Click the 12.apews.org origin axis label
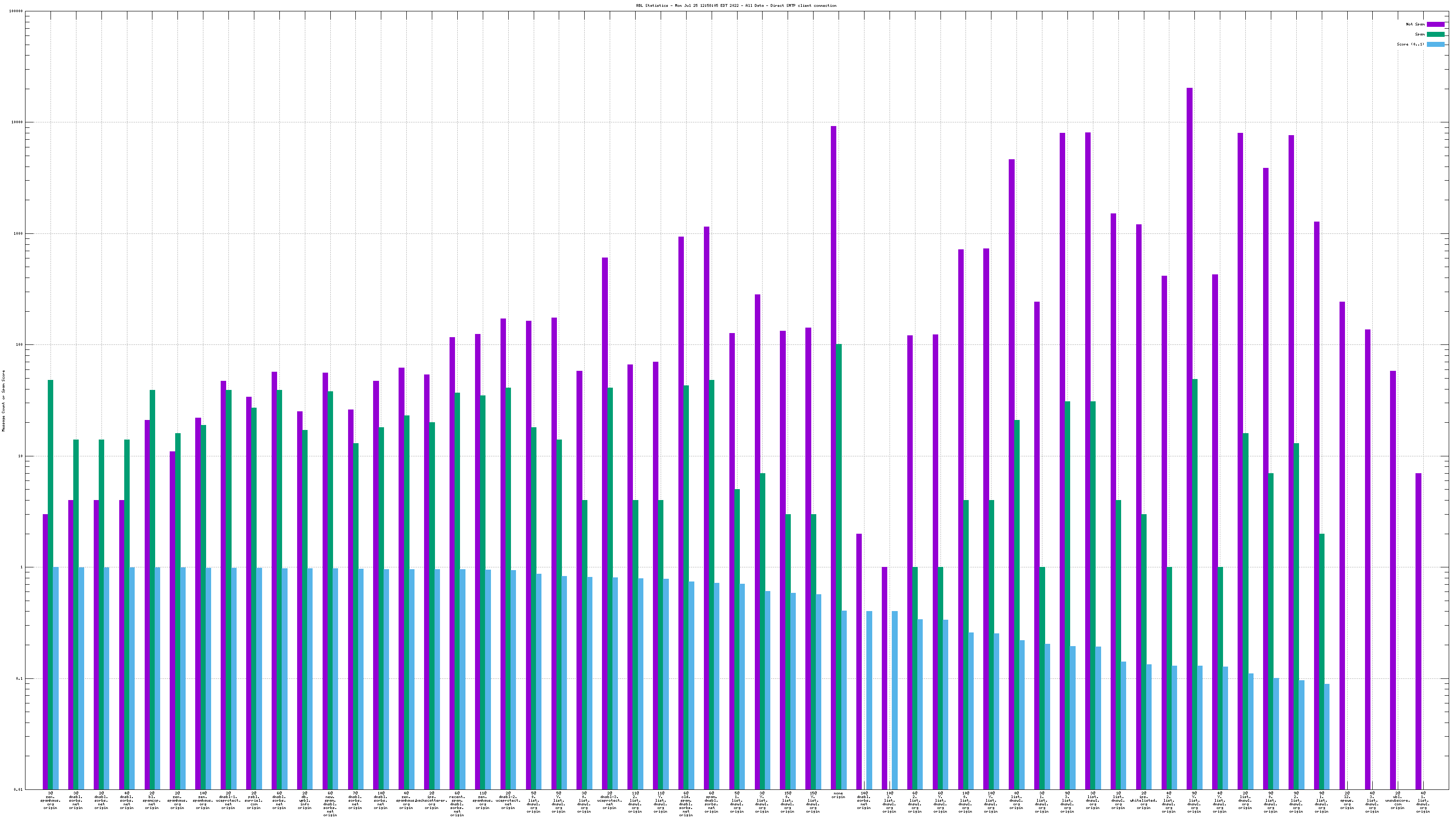Image resolution: width=1456 pixels, height=819 pixels. coord(1347,800)
